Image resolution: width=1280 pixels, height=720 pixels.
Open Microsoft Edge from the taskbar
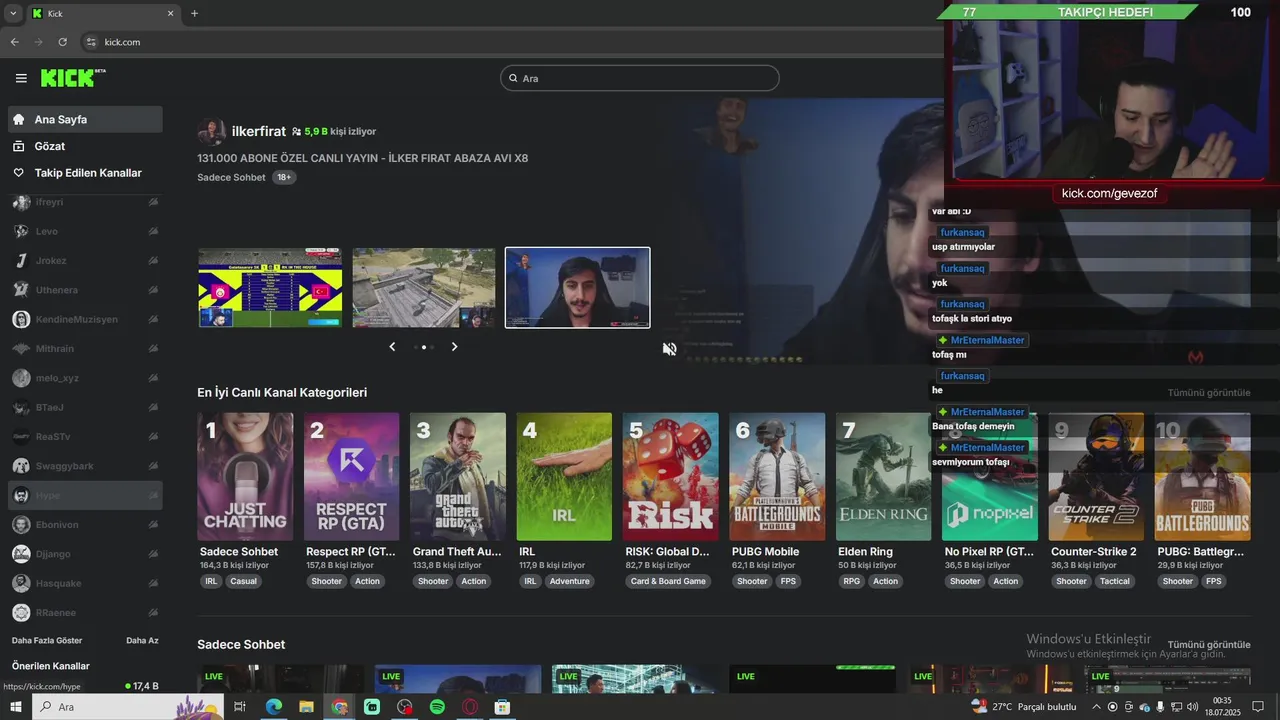(x=273, y=707)
